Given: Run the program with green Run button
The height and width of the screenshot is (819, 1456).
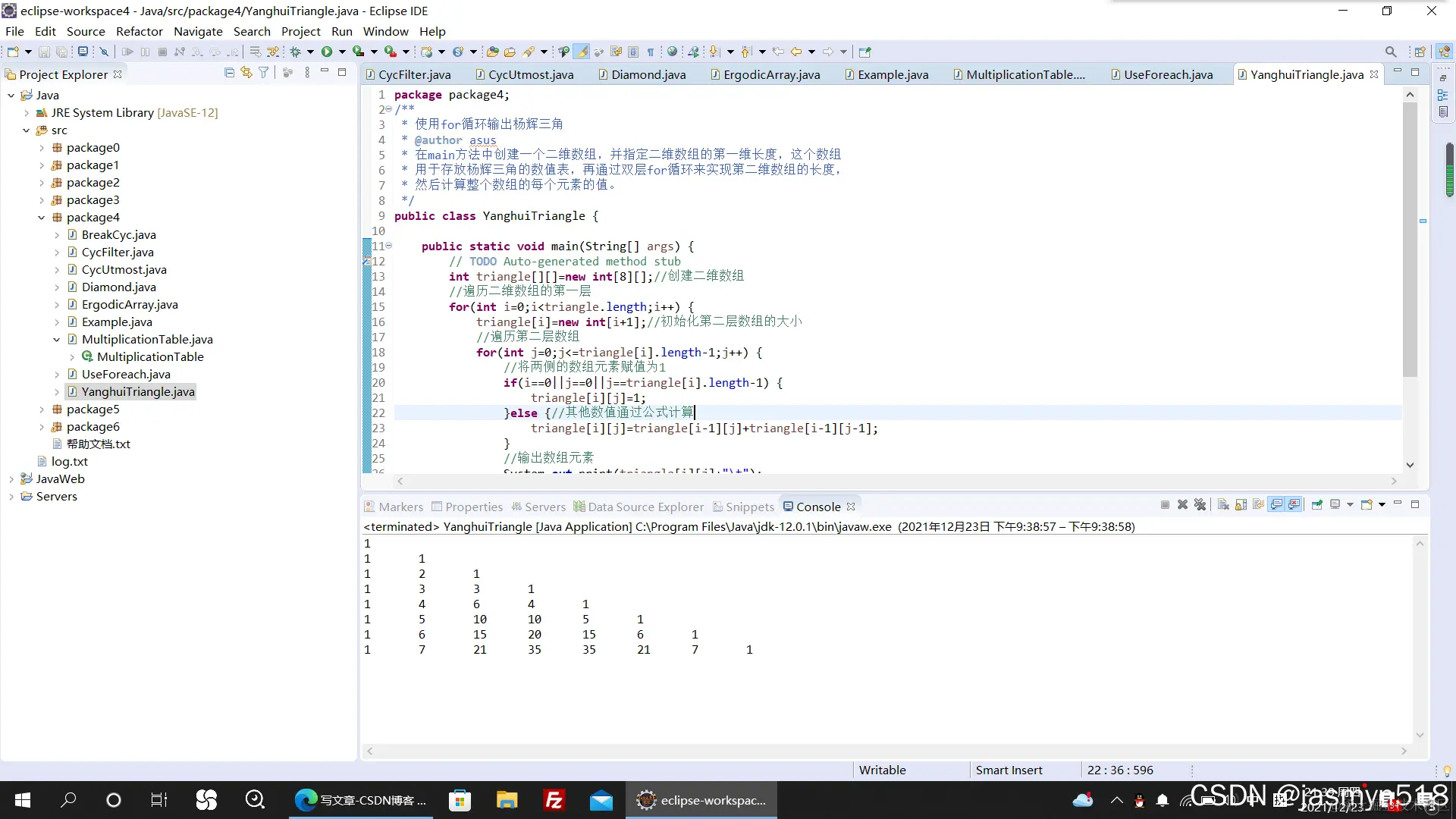Looking at the screenshot, I should coord(327,52).
